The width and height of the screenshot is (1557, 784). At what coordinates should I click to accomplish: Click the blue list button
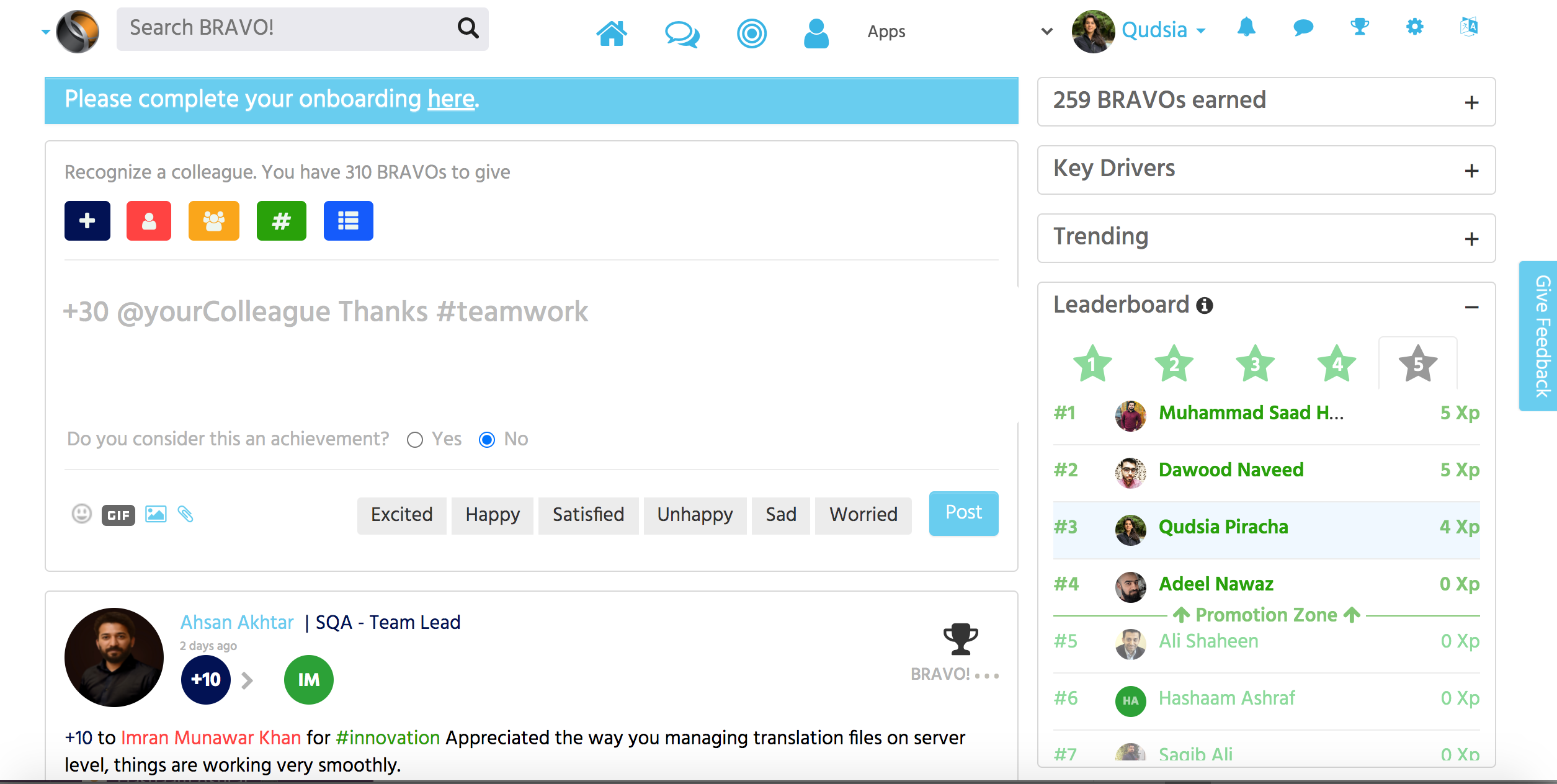click(x=349, y=221)
